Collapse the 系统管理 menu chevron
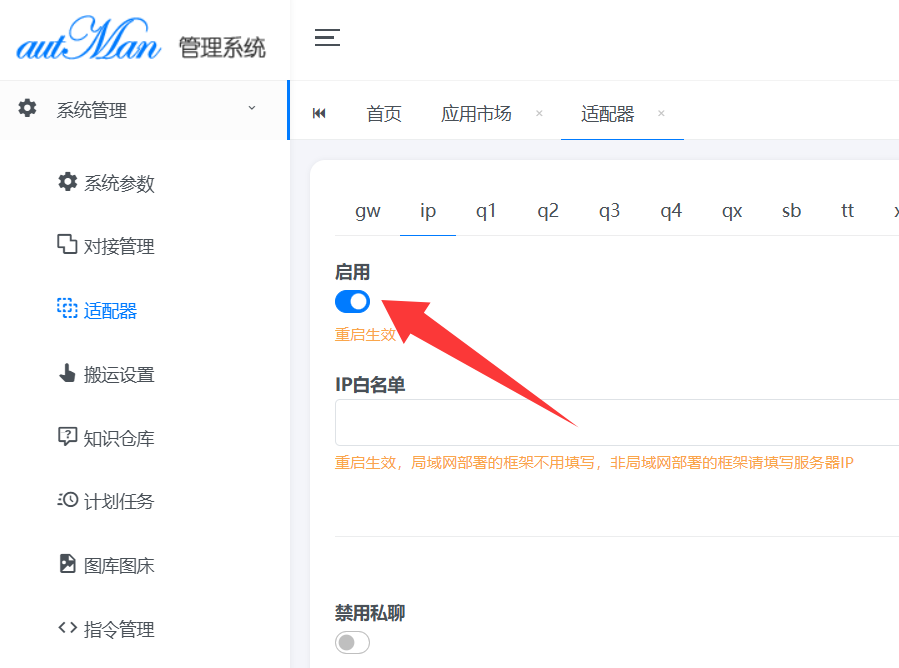The width and height of the screenshot is (899, 668). pyautogui.click(x=252, y=108)
